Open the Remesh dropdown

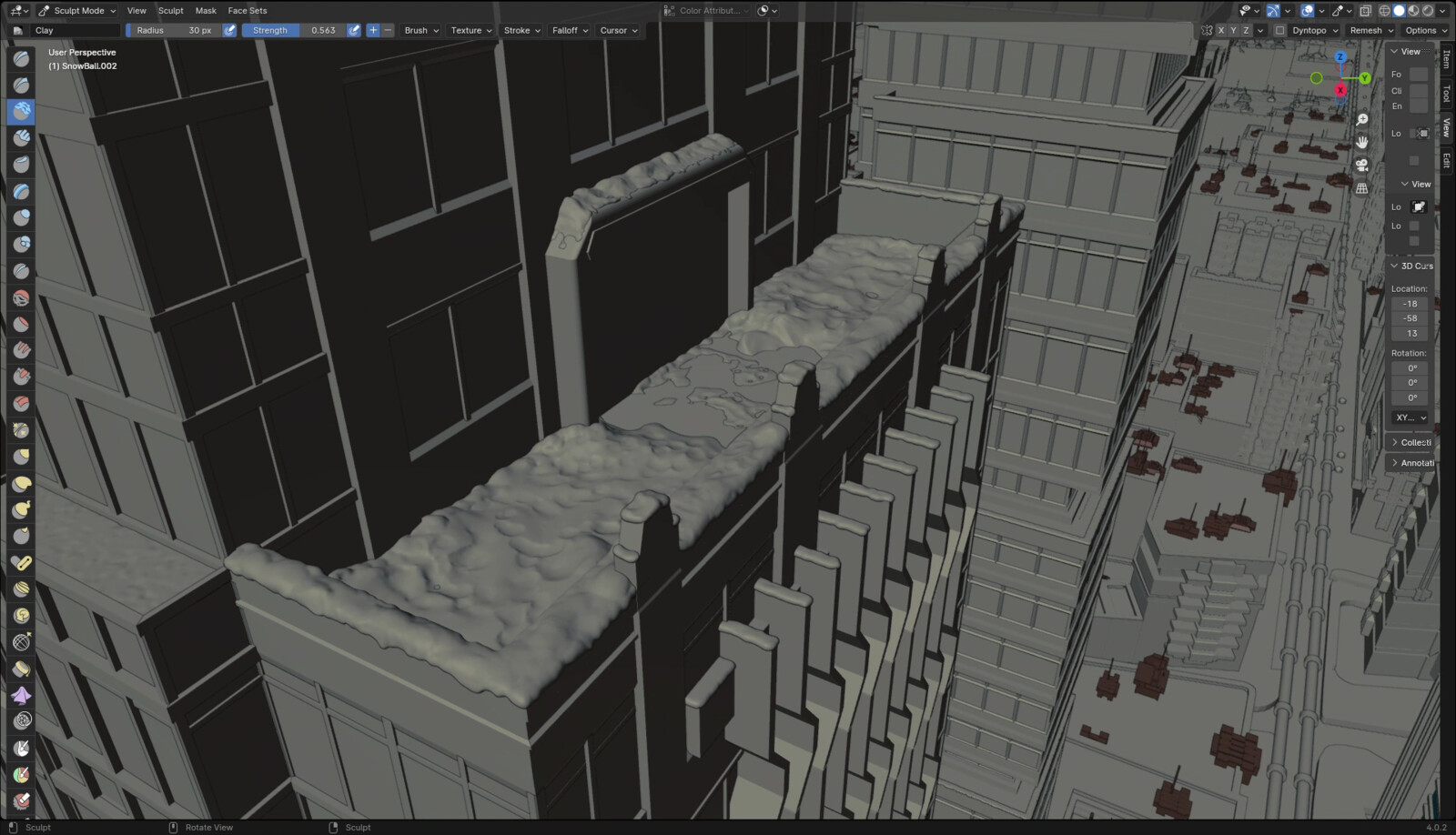1371,30
